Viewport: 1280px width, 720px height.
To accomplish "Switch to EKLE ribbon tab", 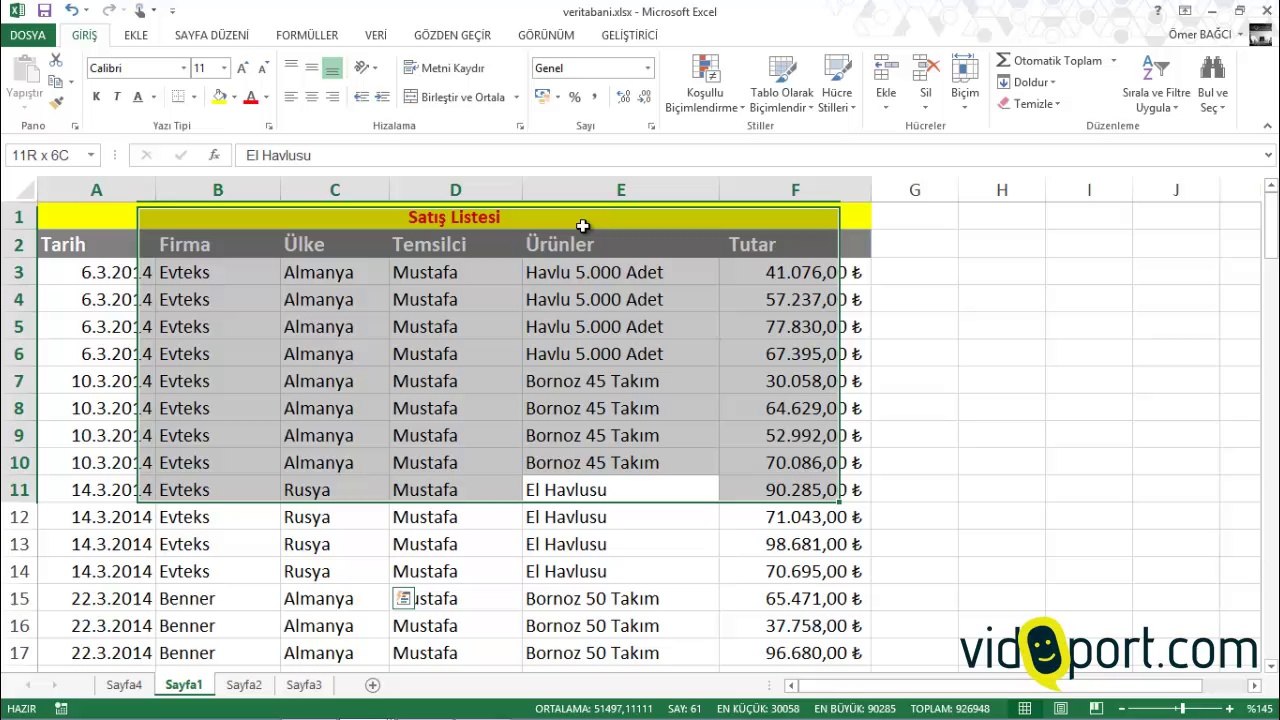I will tap(136, 35).
